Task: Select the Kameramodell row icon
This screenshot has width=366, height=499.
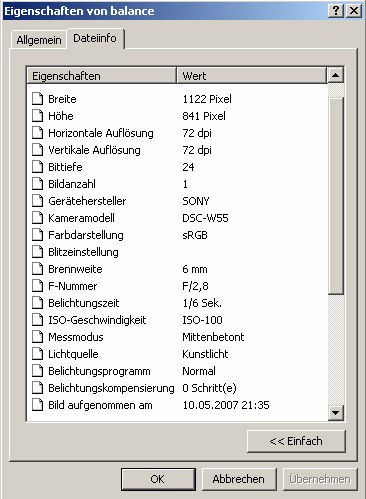Action: [38, 218]
